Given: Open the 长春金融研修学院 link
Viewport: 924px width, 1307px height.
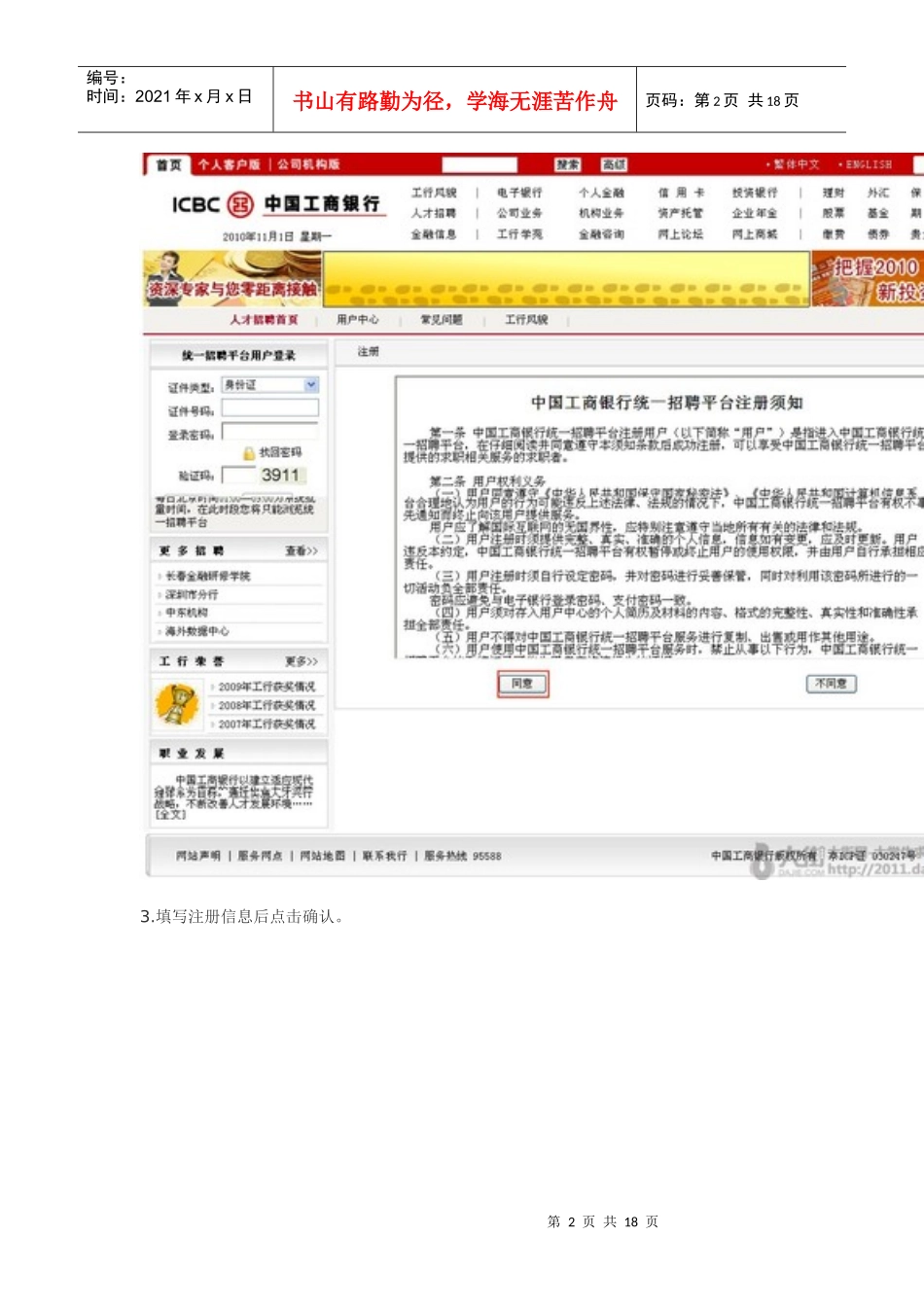Looking at the screenshot, I should pyautogui.click(x=208, y=577).
